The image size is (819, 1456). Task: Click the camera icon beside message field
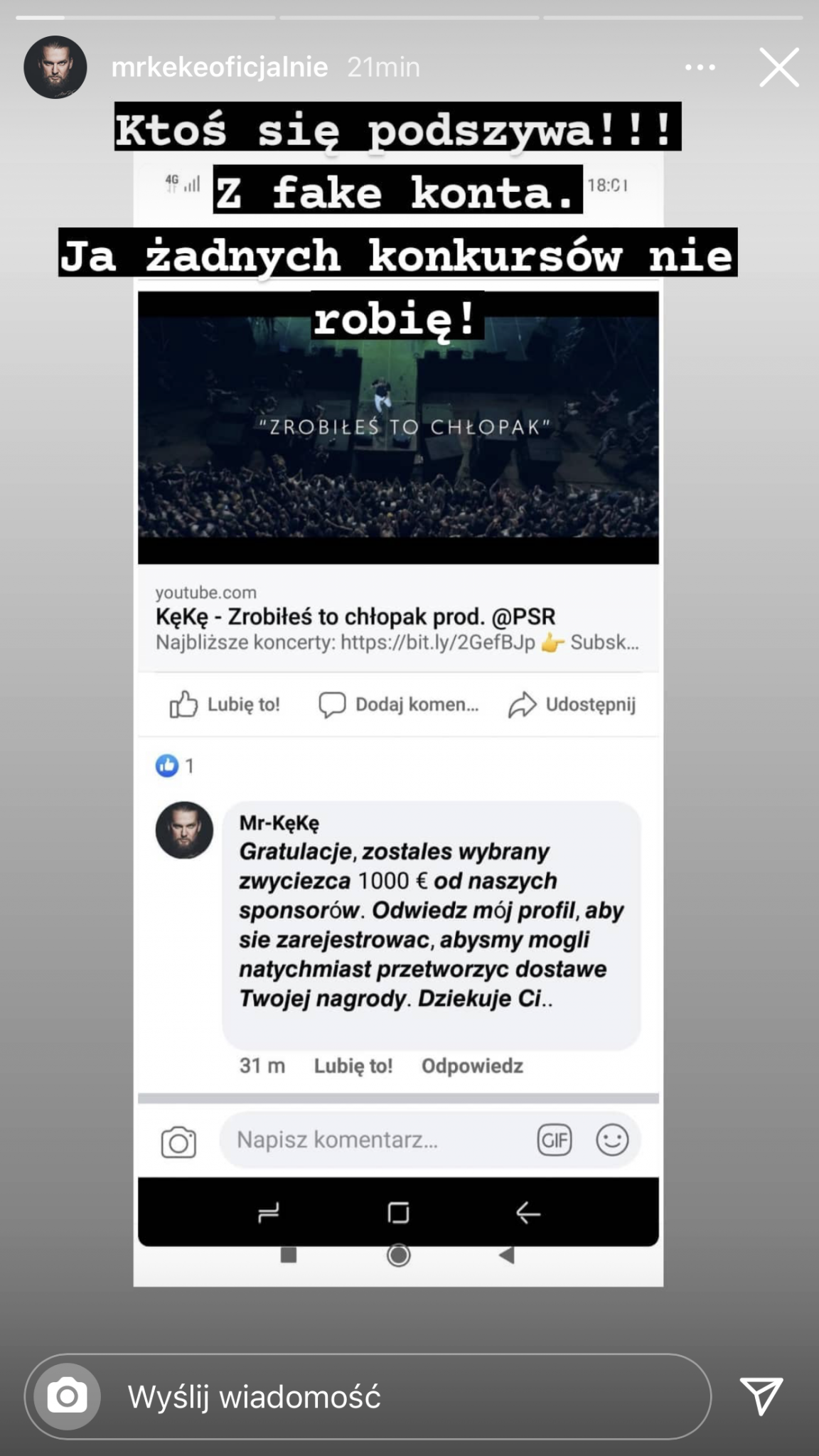[68, 1396]
